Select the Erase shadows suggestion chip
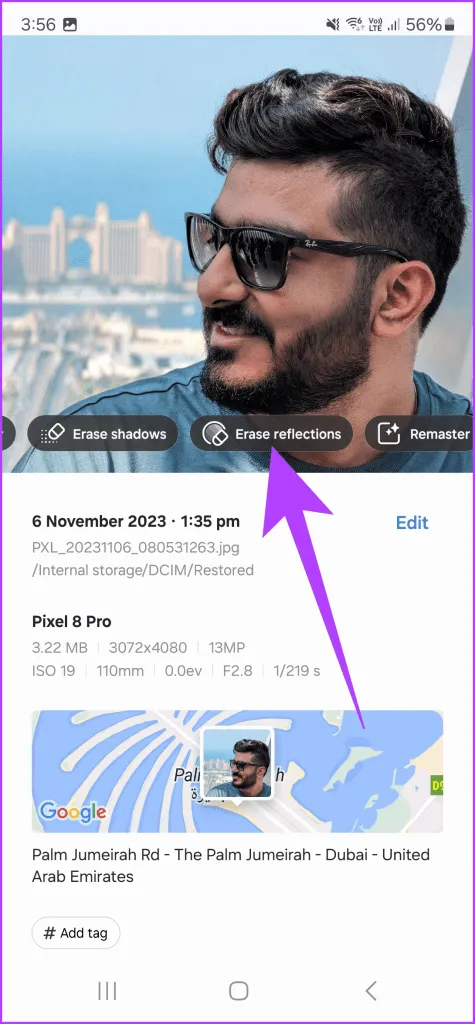Screen dimensions: 475x1024 tap(103, 434)
